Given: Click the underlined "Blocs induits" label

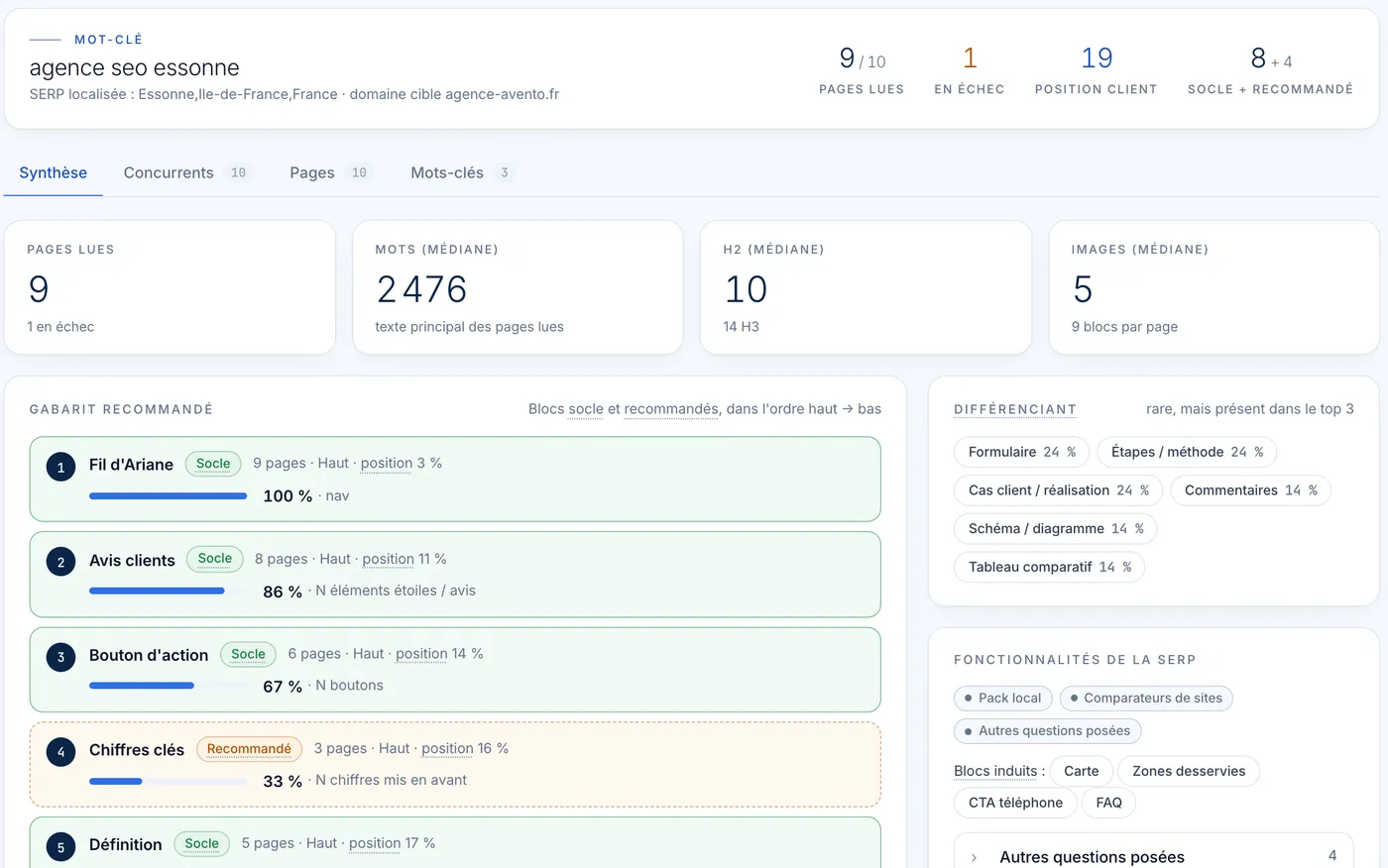Looking at the screenshot, I should (995, 771).
